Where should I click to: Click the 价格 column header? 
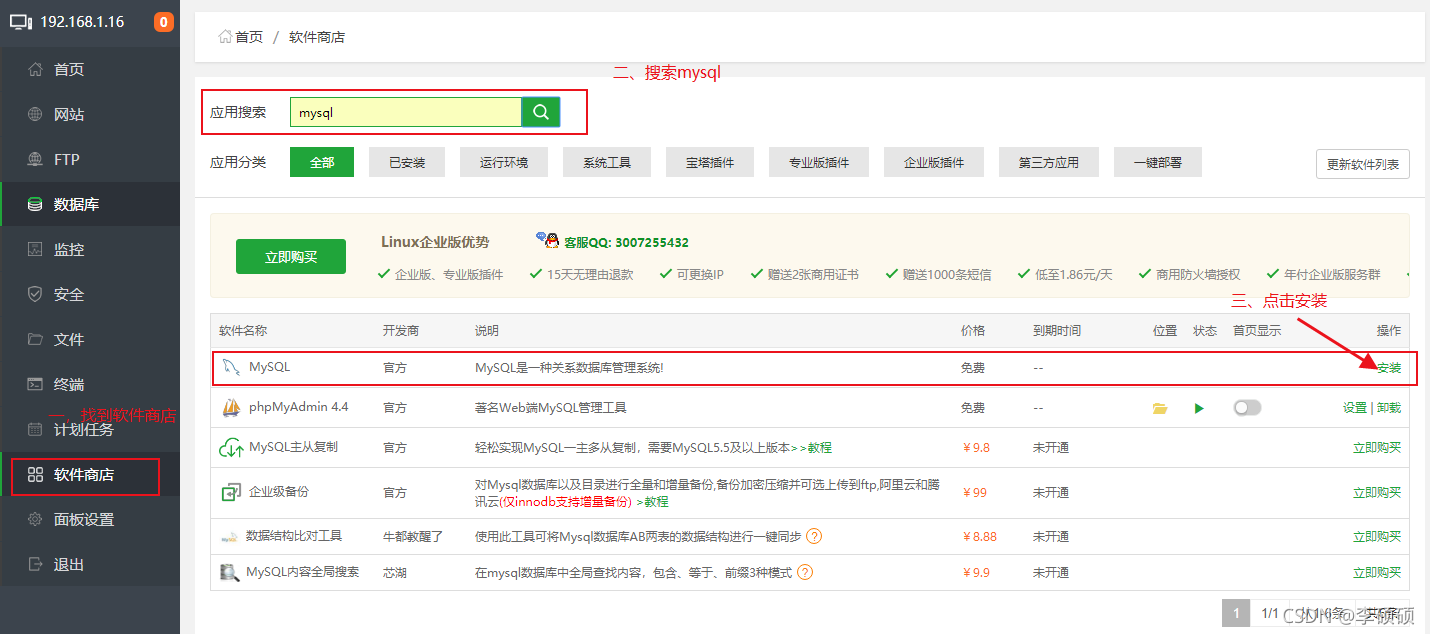(973, 331)
